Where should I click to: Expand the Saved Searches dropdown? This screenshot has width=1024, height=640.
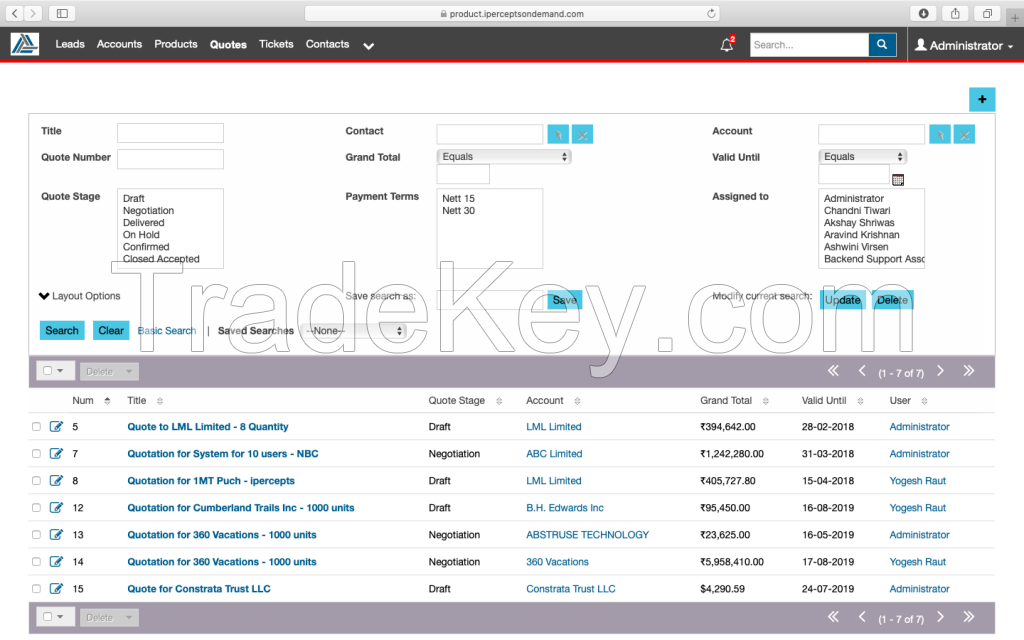click(x=355, y=331)
